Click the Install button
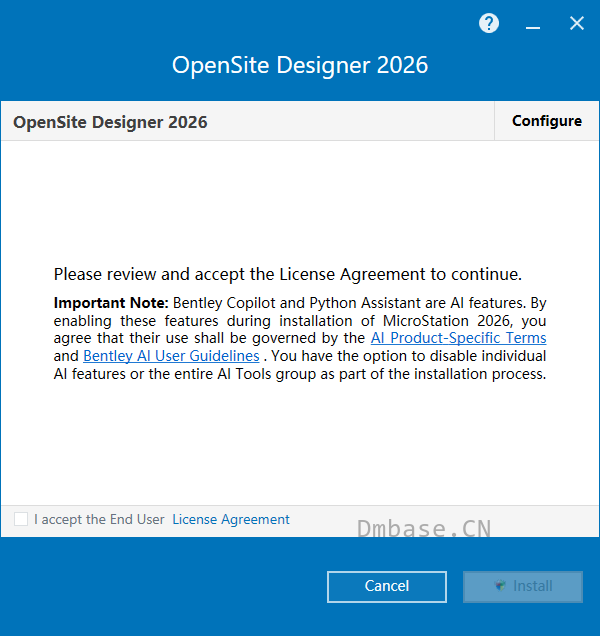The width and height of the screenshot is (600, 636). (x=523, y=587)
